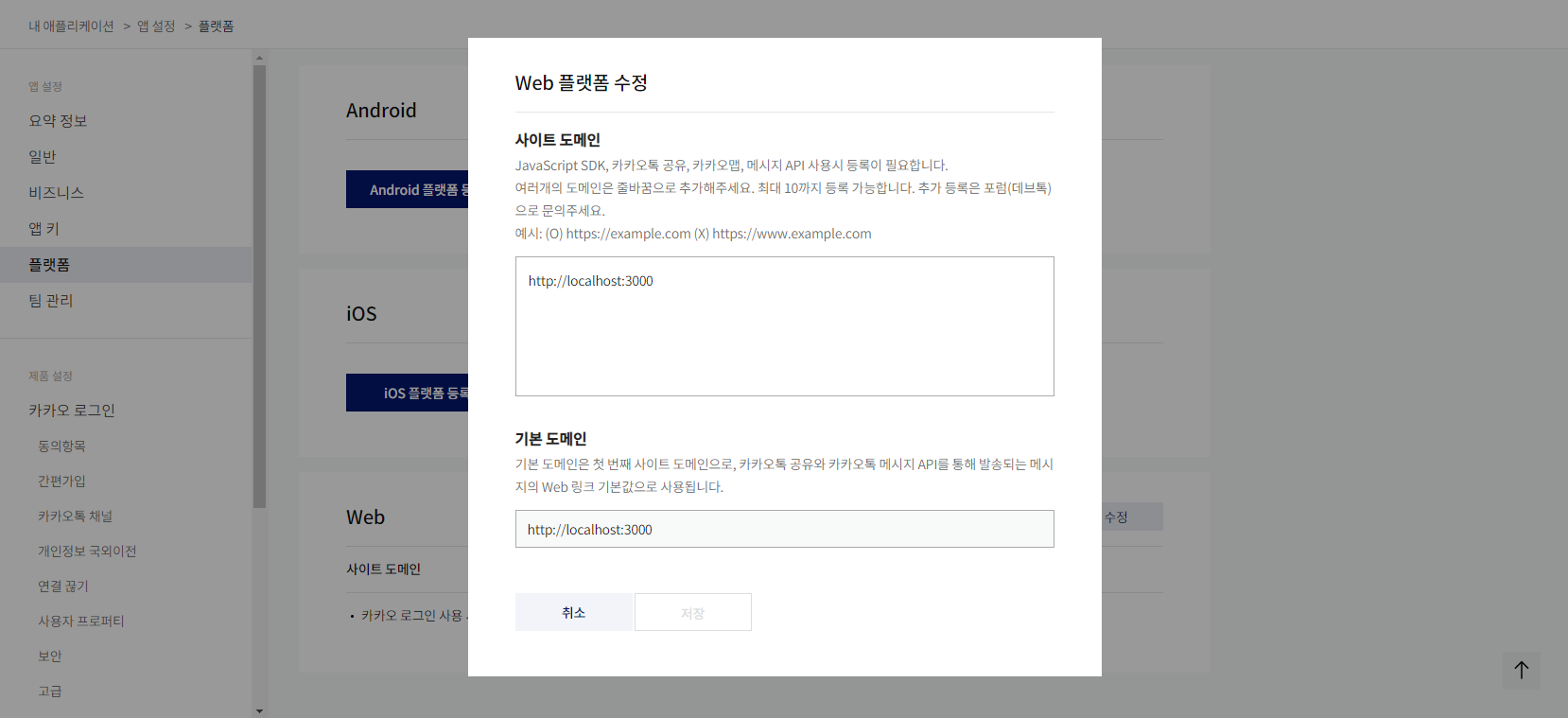Click the iOS section heading
1568x718 pixels.
(x=361, y=314)
